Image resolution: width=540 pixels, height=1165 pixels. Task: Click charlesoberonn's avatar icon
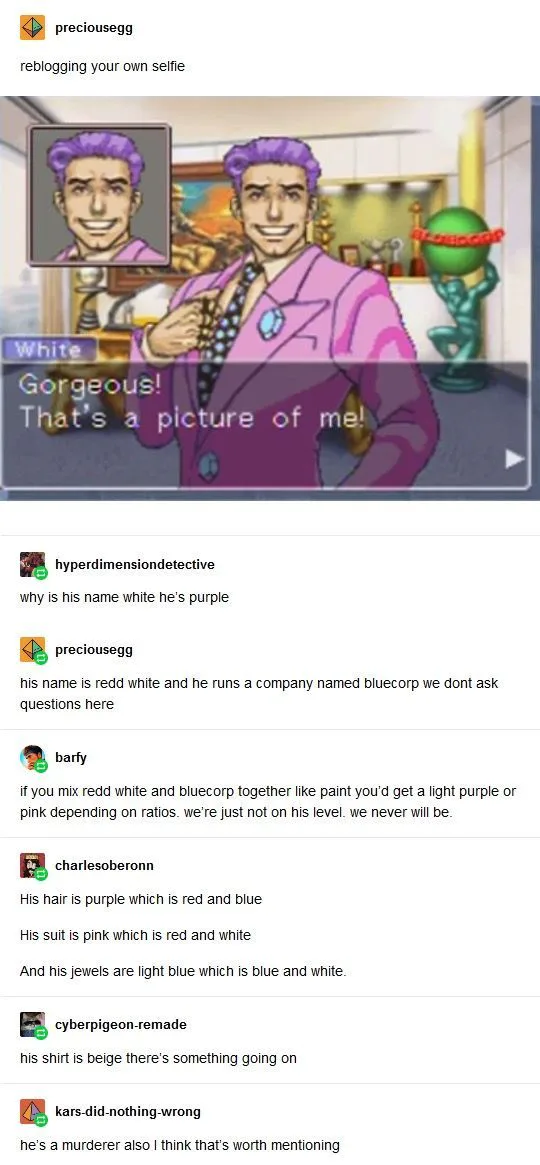click(x=33, y=866)
